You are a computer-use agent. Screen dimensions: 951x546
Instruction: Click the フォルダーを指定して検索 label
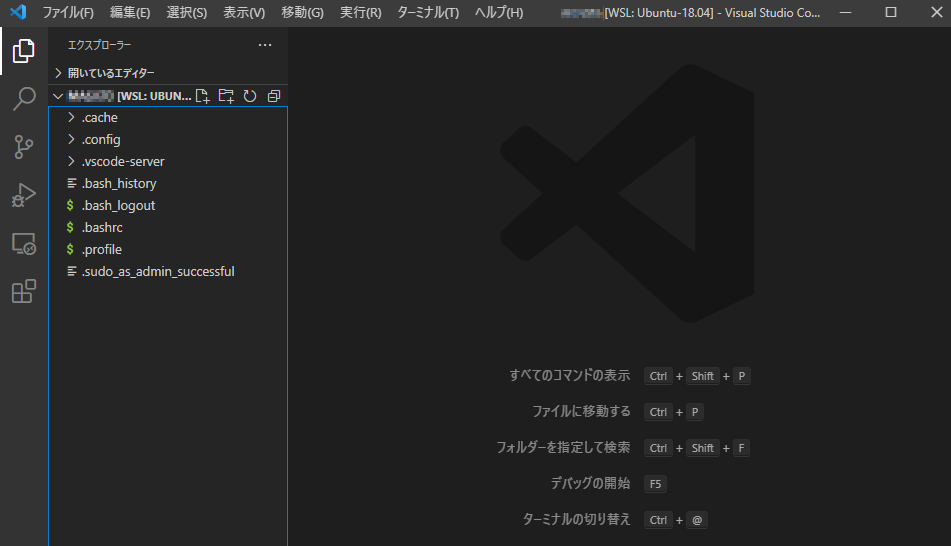[563, 448]
